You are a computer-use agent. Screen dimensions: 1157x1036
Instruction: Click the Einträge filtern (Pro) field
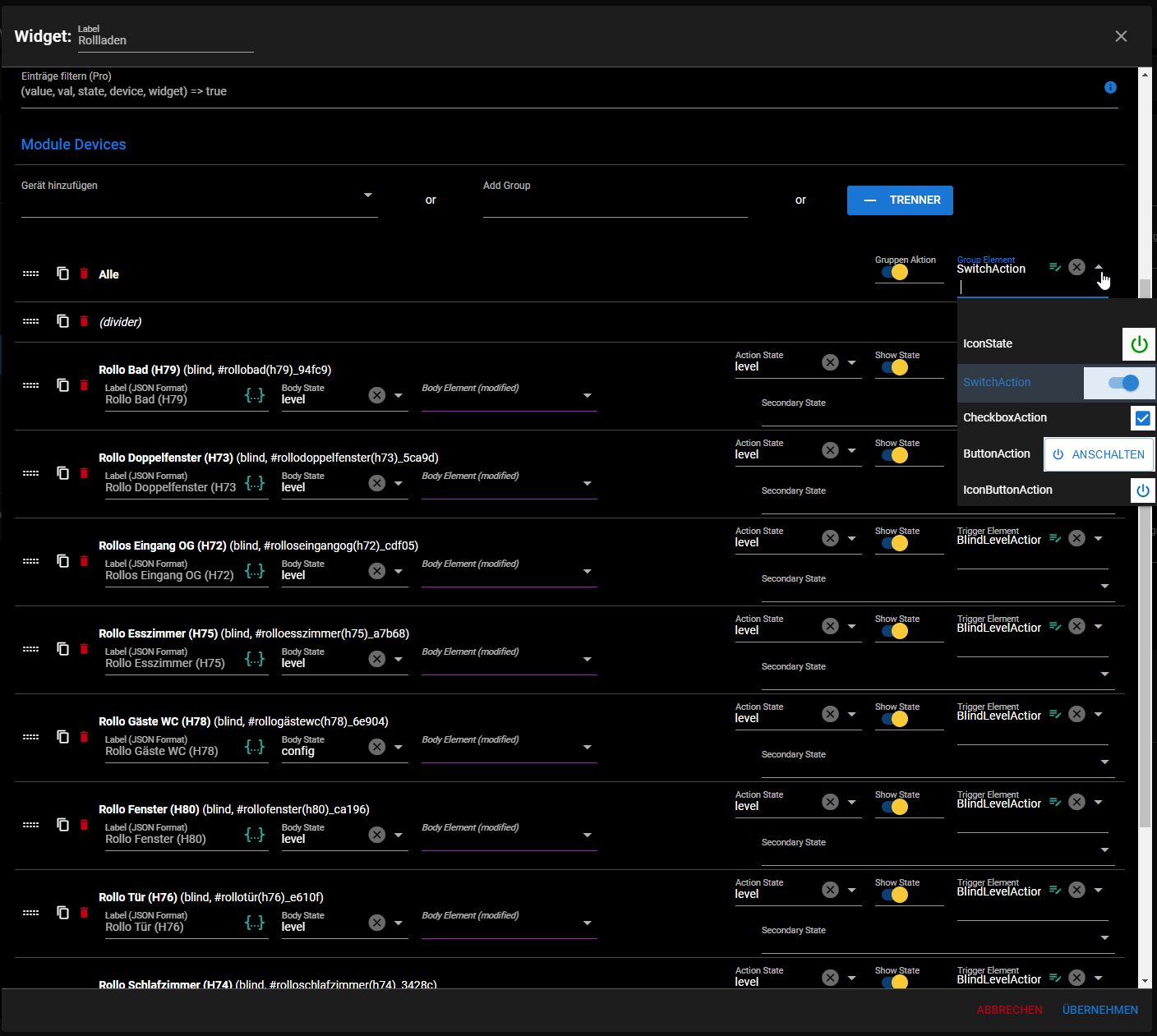tap(569, 91)
